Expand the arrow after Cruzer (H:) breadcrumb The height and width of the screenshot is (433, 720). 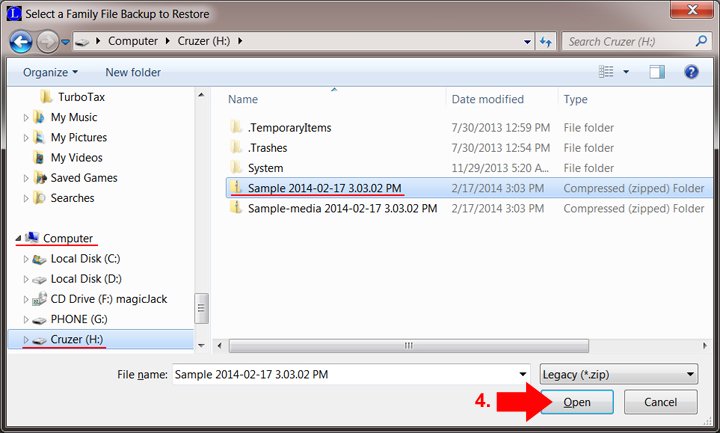click(x=240, y=41)
